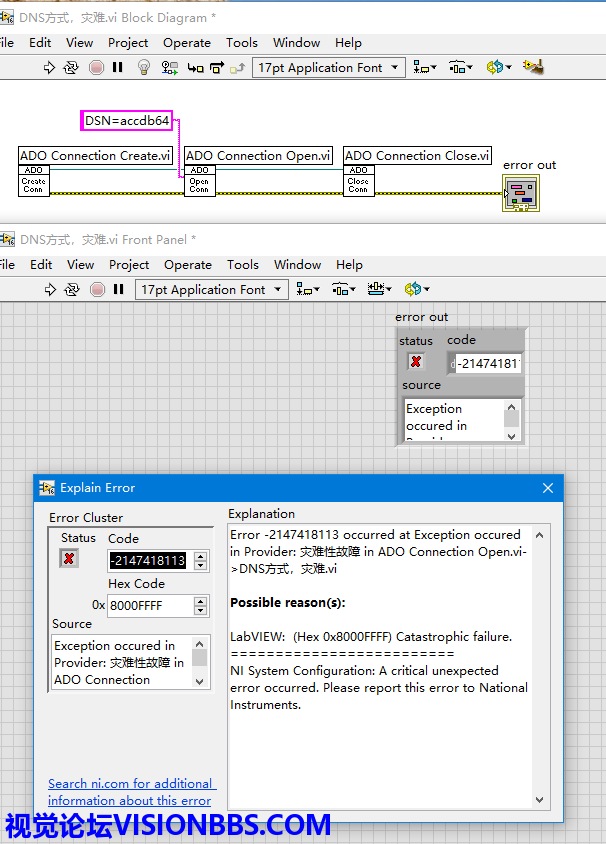Click Step Into icon in Block Diagram
The width and height of the screenshot is (606, 844).
click(x=195, y=68)
